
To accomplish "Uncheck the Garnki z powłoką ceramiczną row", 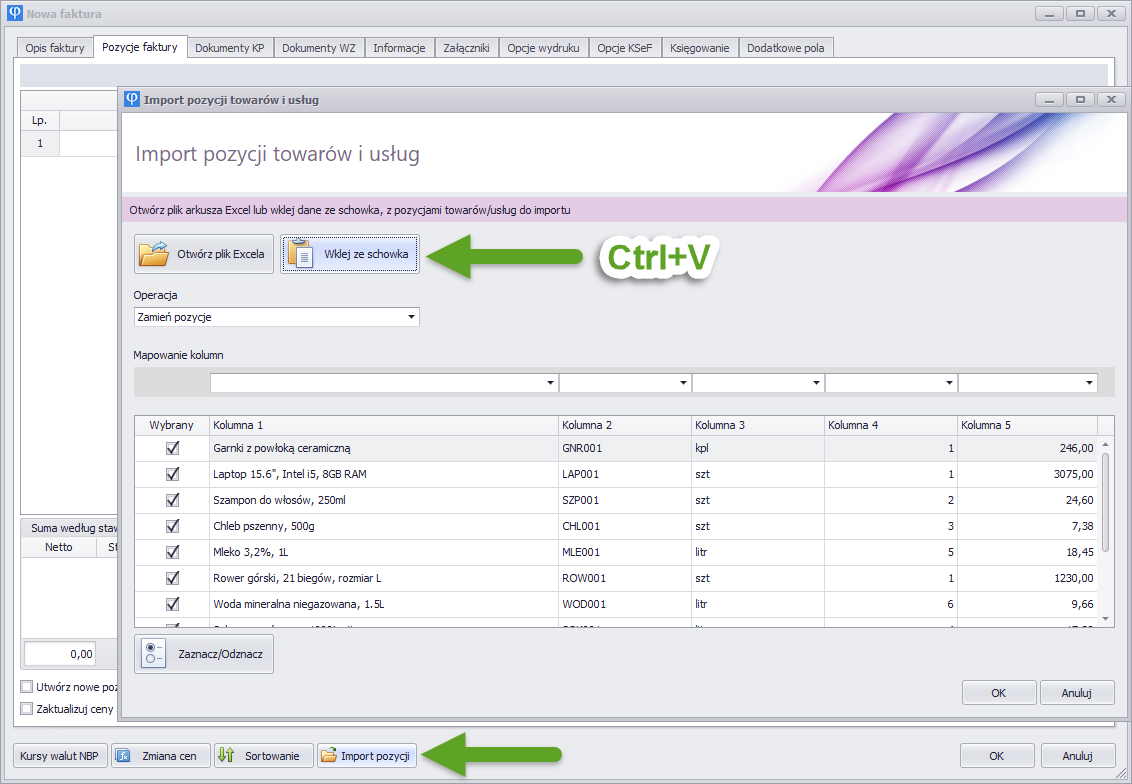I will coord(172,448).
